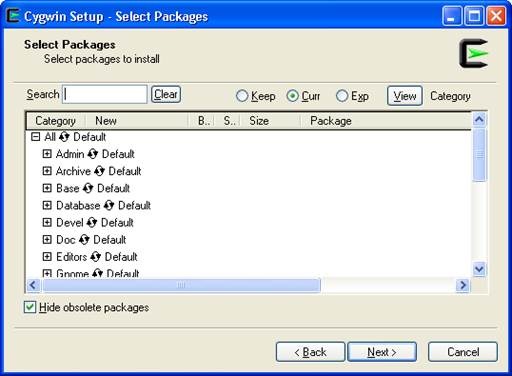Uncheck Hide obsolete packages checkbox
The width and height of the screenshot is (512, 376).
30,307
